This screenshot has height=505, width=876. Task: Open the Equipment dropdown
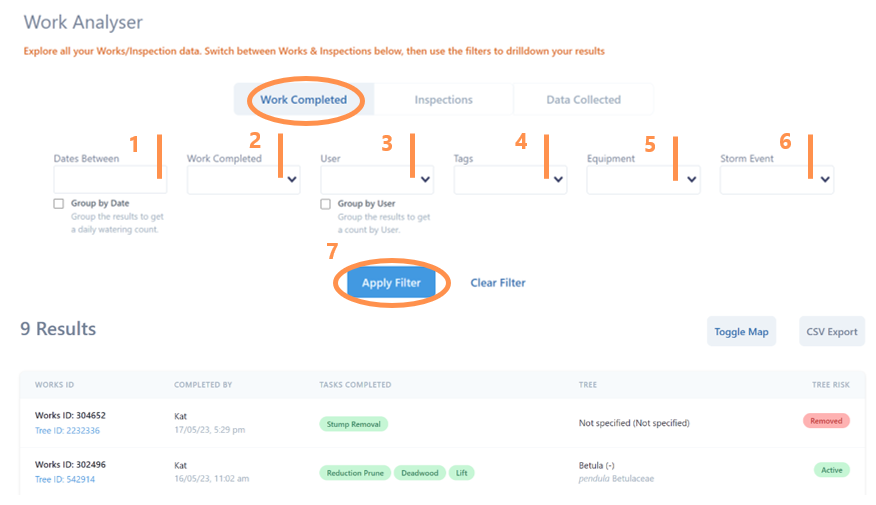(643, 180)
